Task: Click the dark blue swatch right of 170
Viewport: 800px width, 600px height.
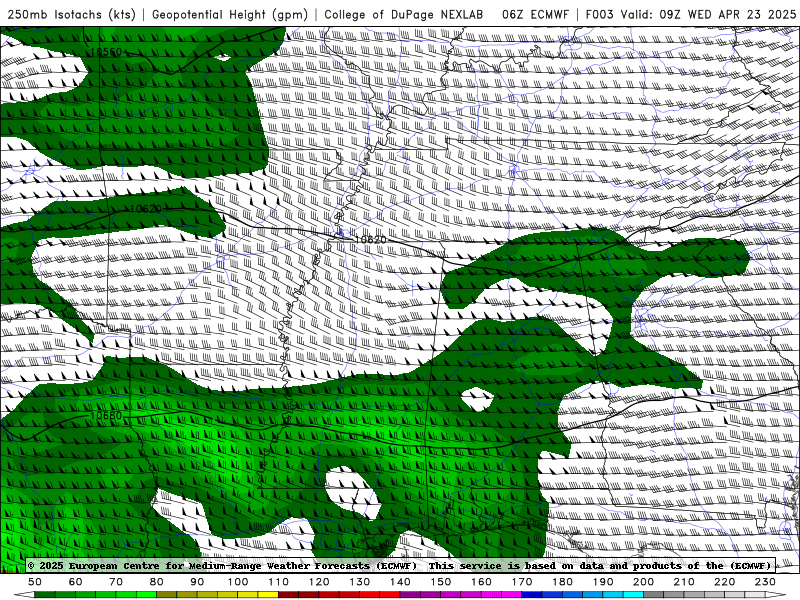Action: coord(532,595)
